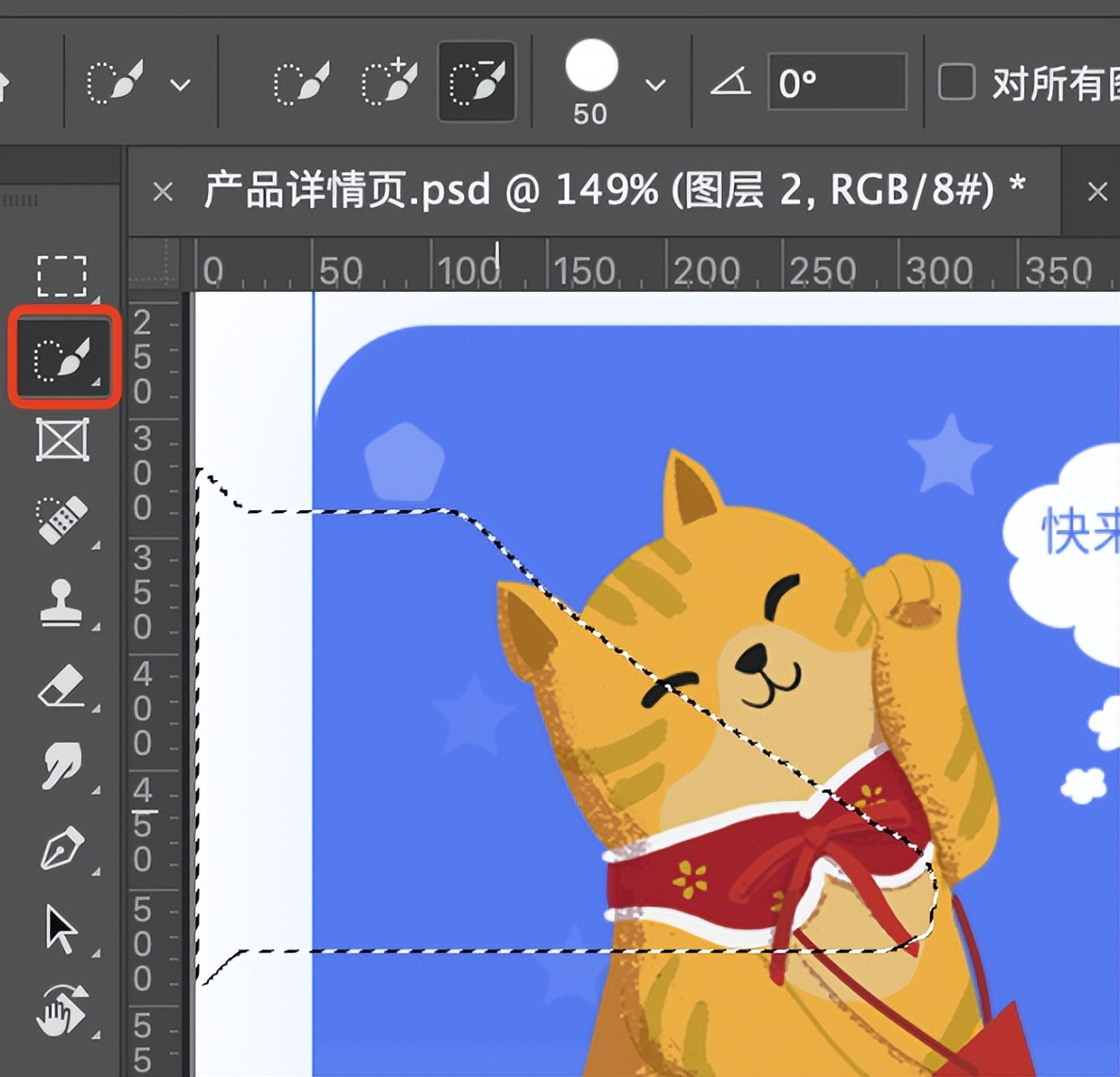1120x1077 pixels.
Task: Choose the Spot Healing Brush tool
Action: tap(60, 520)
